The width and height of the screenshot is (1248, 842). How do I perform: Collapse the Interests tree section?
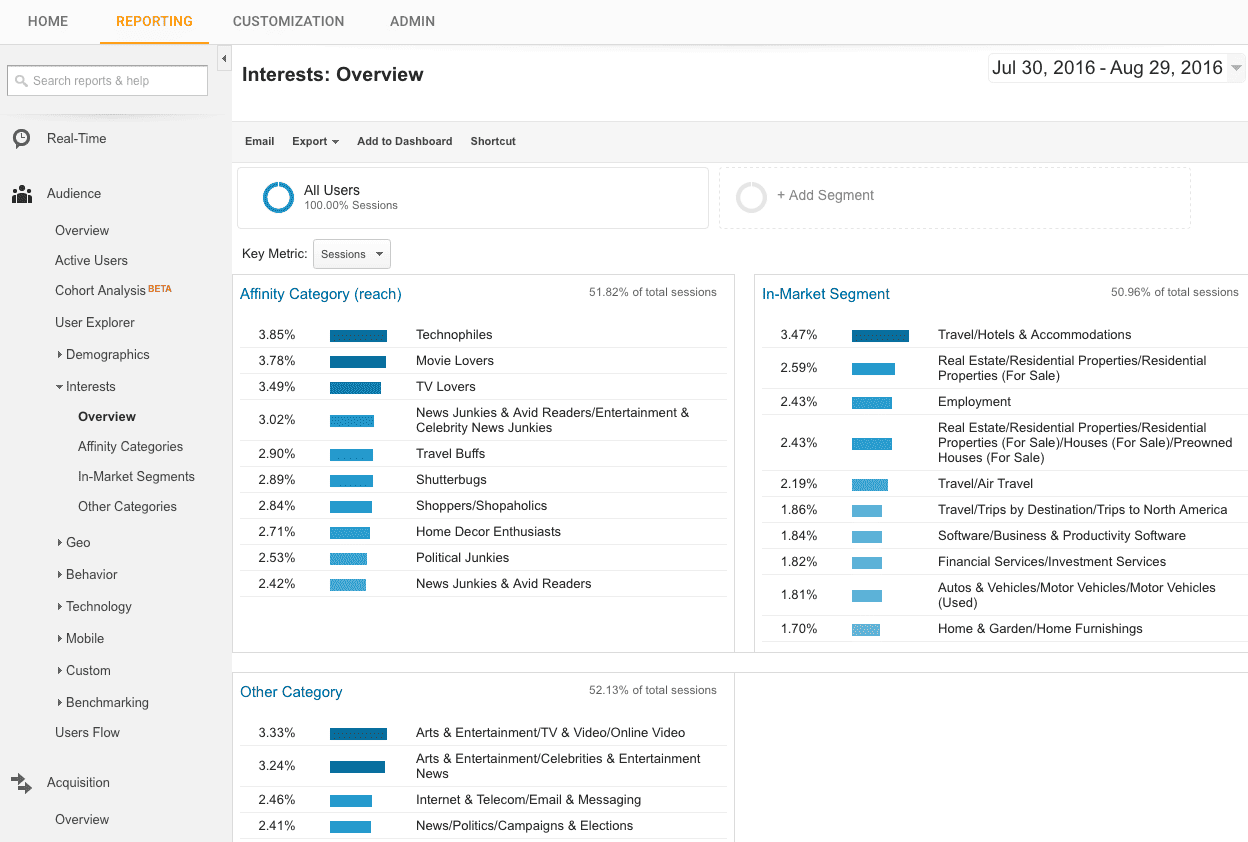[89, 387]
